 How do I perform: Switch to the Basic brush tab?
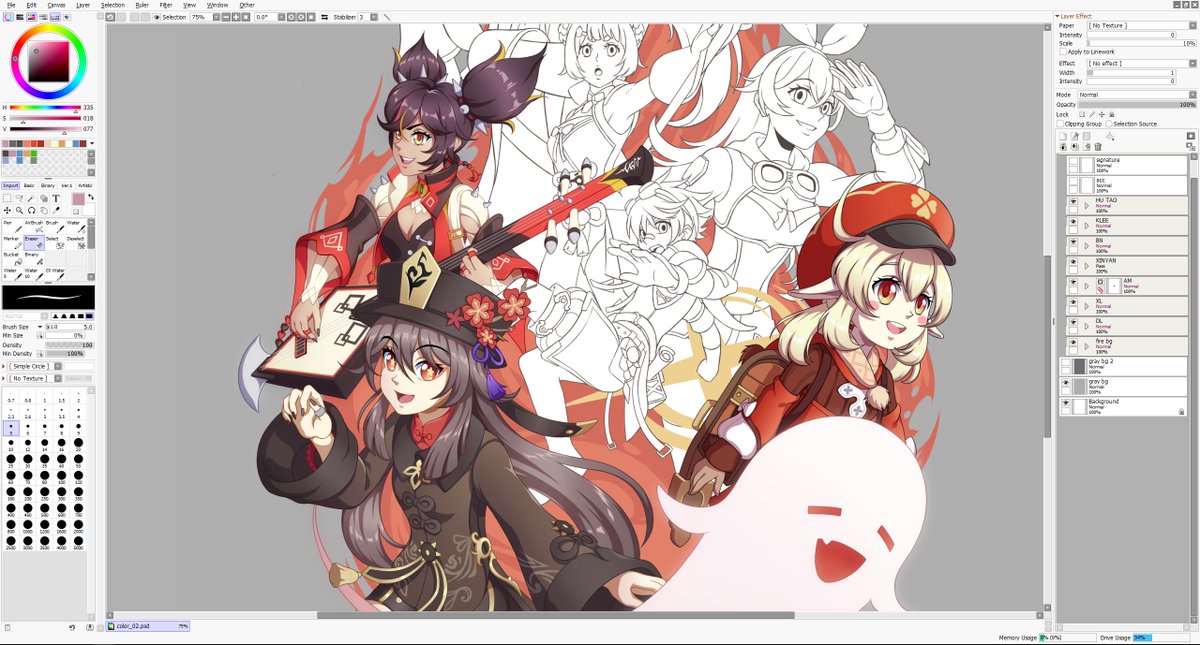29,185
